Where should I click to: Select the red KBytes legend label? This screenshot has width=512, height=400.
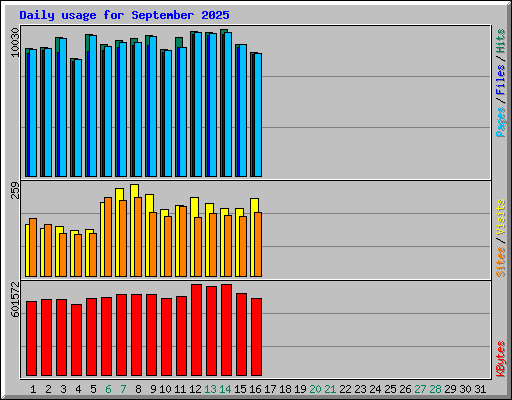[x=500, y=359]
